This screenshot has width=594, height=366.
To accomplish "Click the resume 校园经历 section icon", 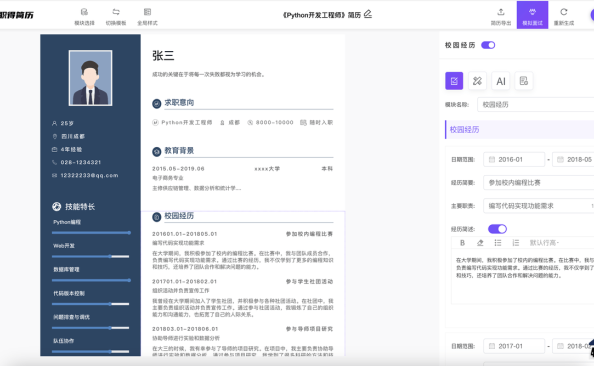I will click(156, 217).
